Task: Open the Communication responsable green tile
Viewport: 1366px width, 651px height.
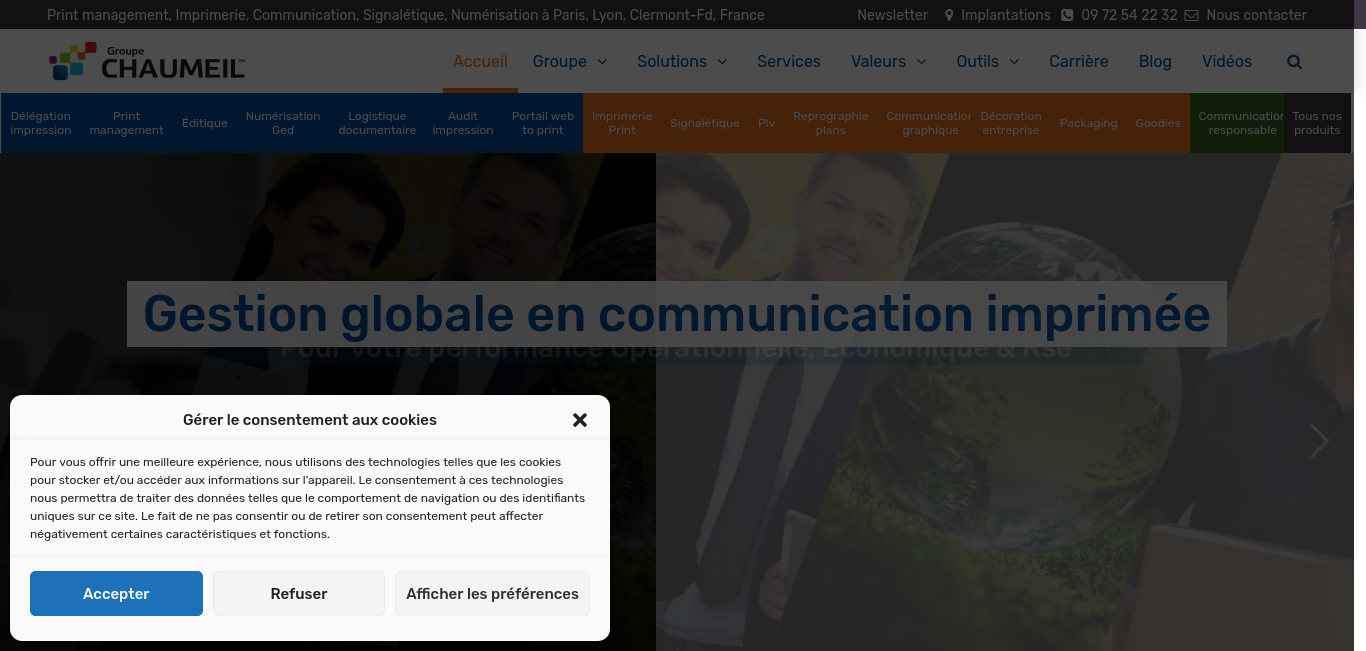Action: pos(1241,123)
